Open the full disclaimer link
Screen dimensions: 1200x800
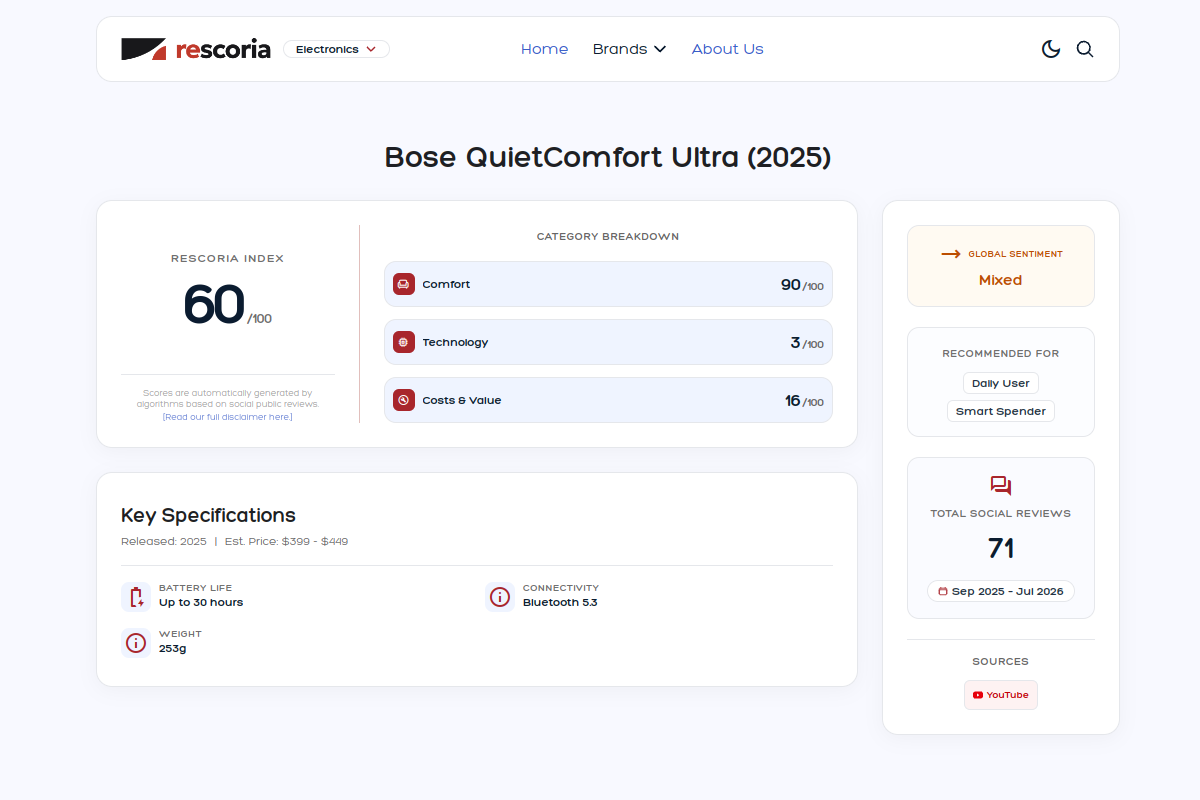228,417
